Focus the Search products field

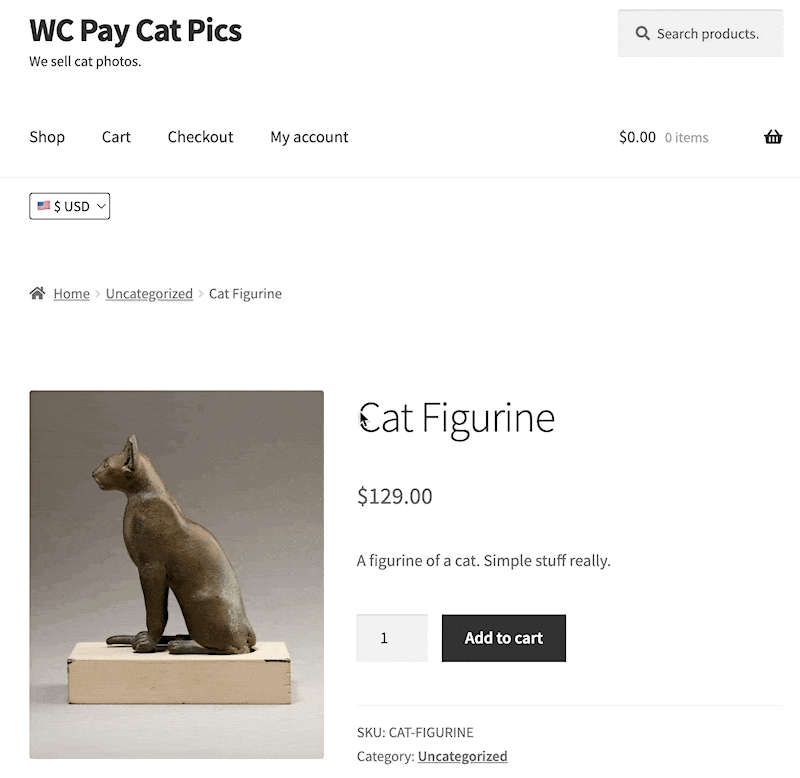708,34
